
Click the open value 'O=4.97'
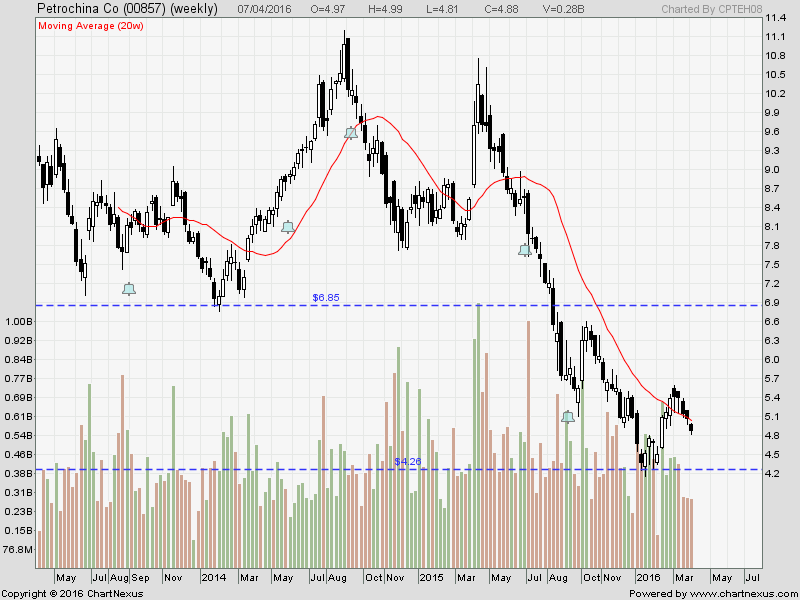pyautogui.click(x=328, y=9)
